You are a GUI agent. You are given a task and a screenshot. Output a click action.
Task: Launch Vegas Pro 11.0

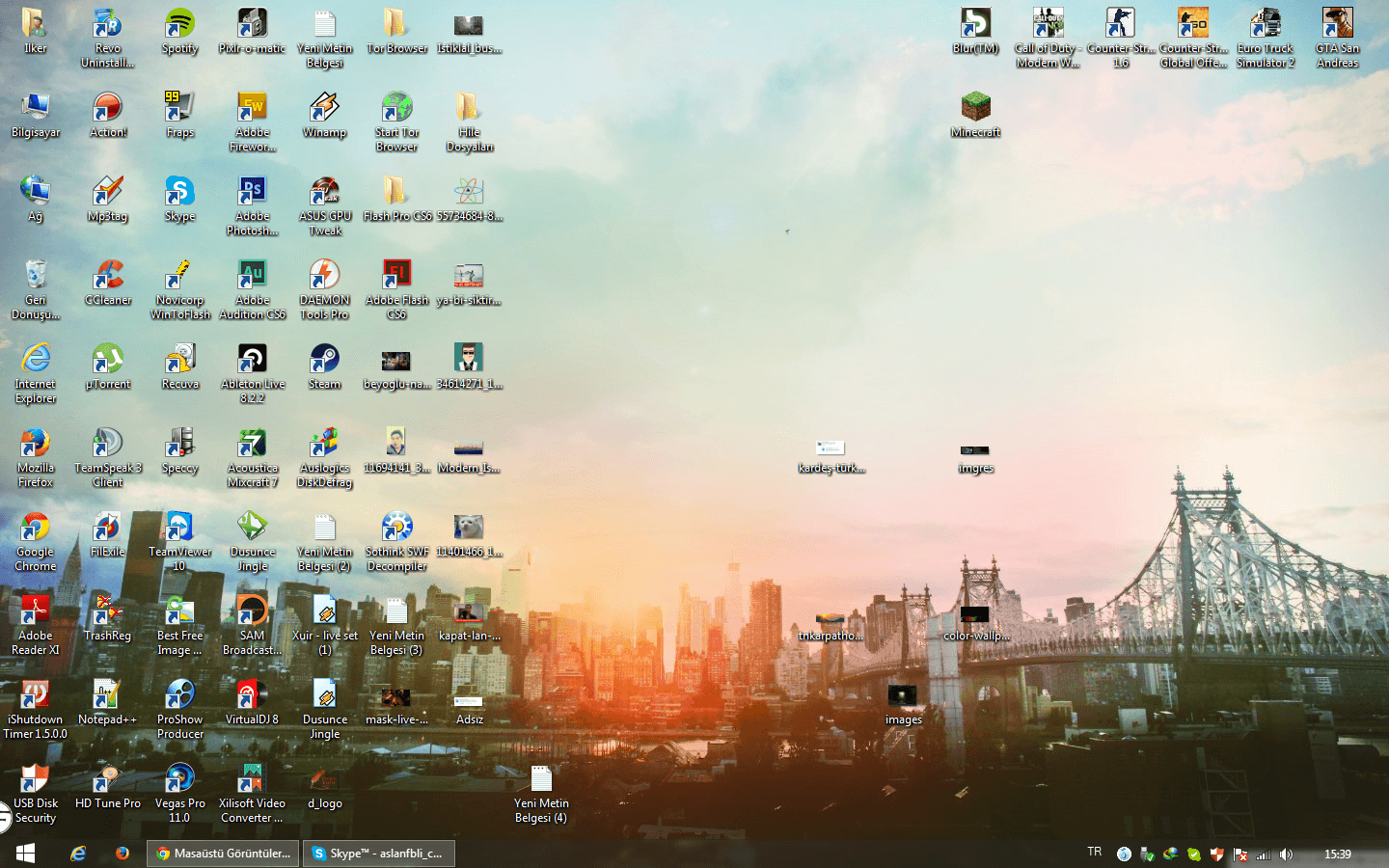pos(179,794)
